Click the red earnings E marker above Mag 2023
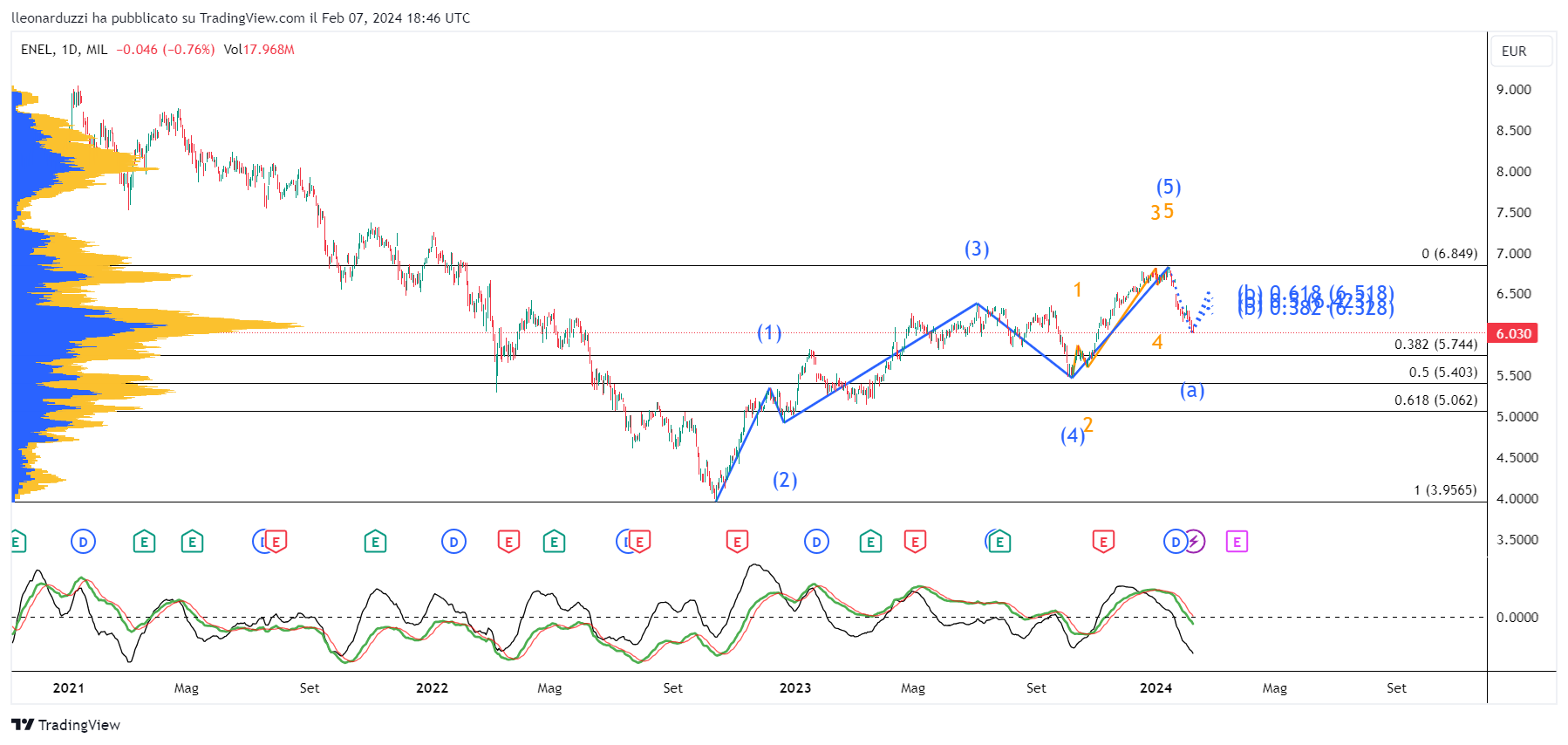This screenshot has height=745, width=1568. 915,542
